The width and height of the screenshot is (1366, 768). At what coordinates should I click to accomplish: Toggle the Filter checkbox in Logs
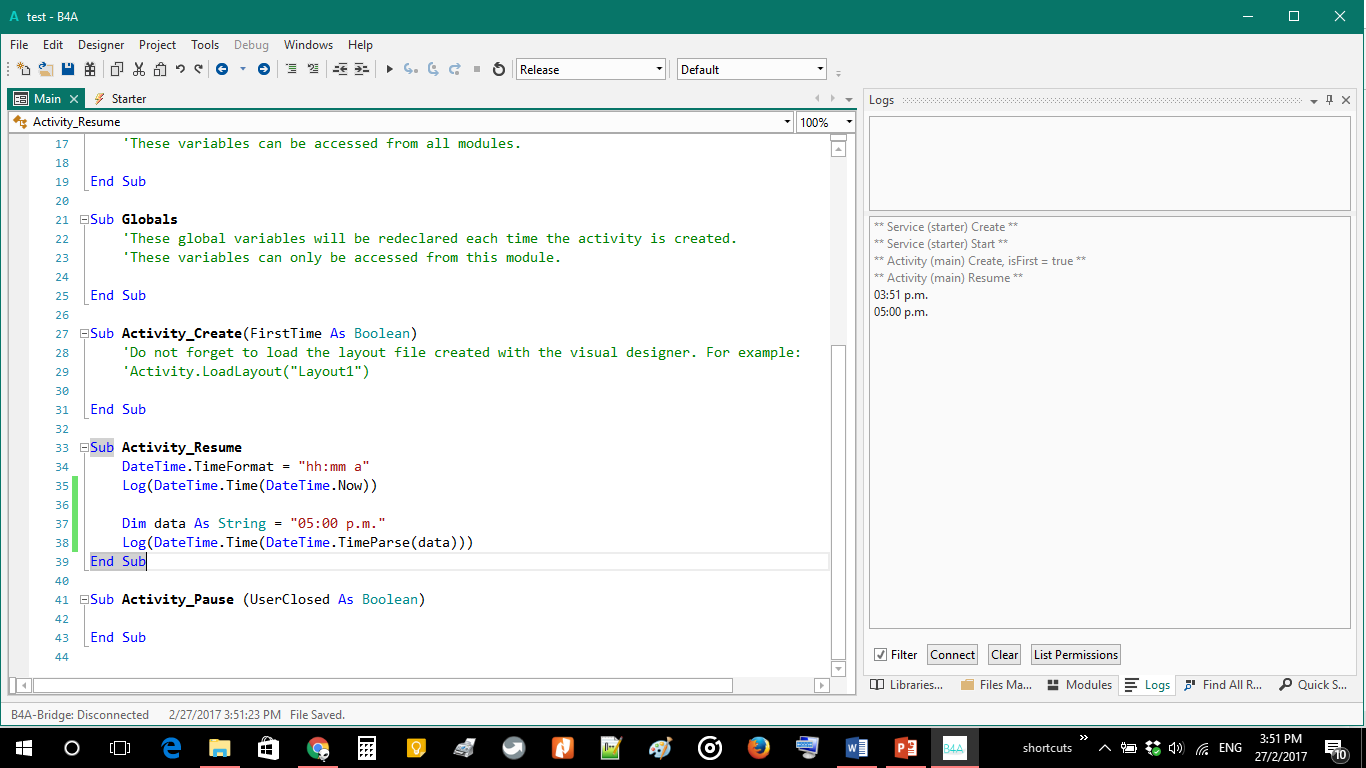pyautogui.click(x=880, y=655)
